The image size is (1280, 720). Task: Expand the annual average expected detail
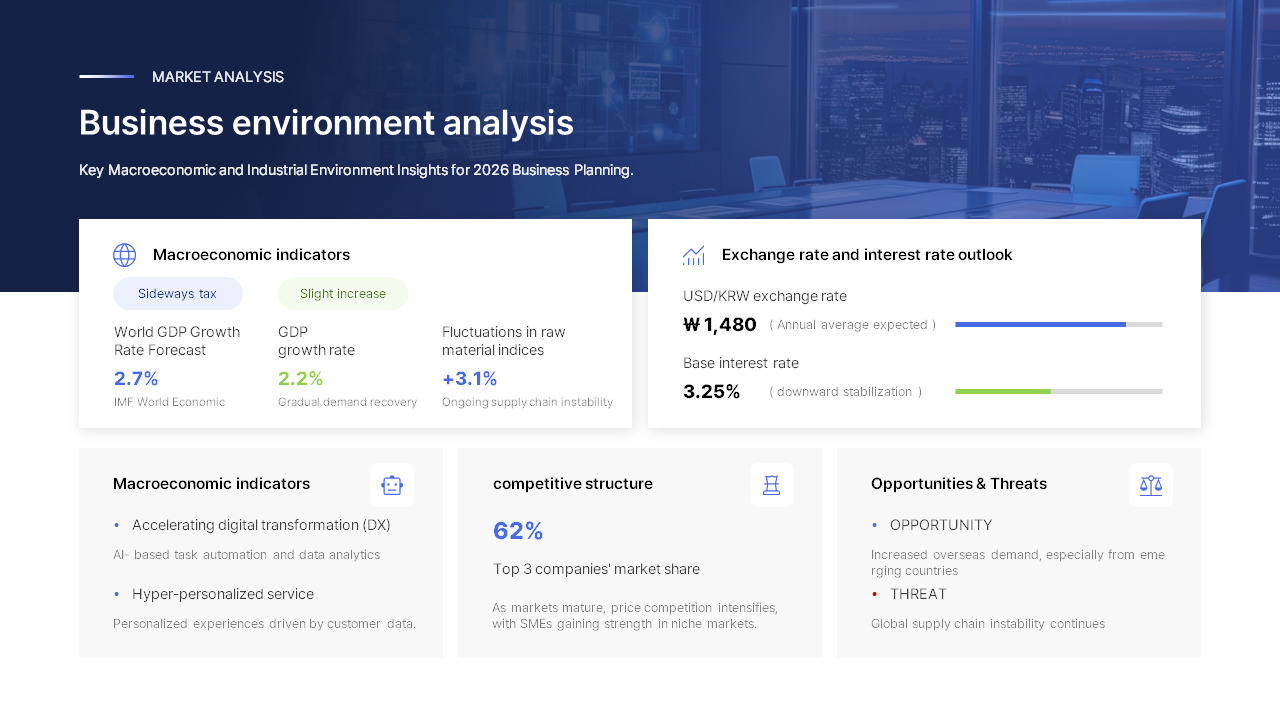tap(854, 324)
